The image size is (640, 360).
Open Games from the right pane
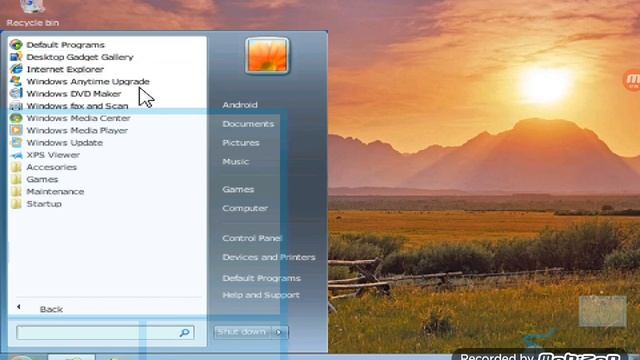[x=238, y=189]
